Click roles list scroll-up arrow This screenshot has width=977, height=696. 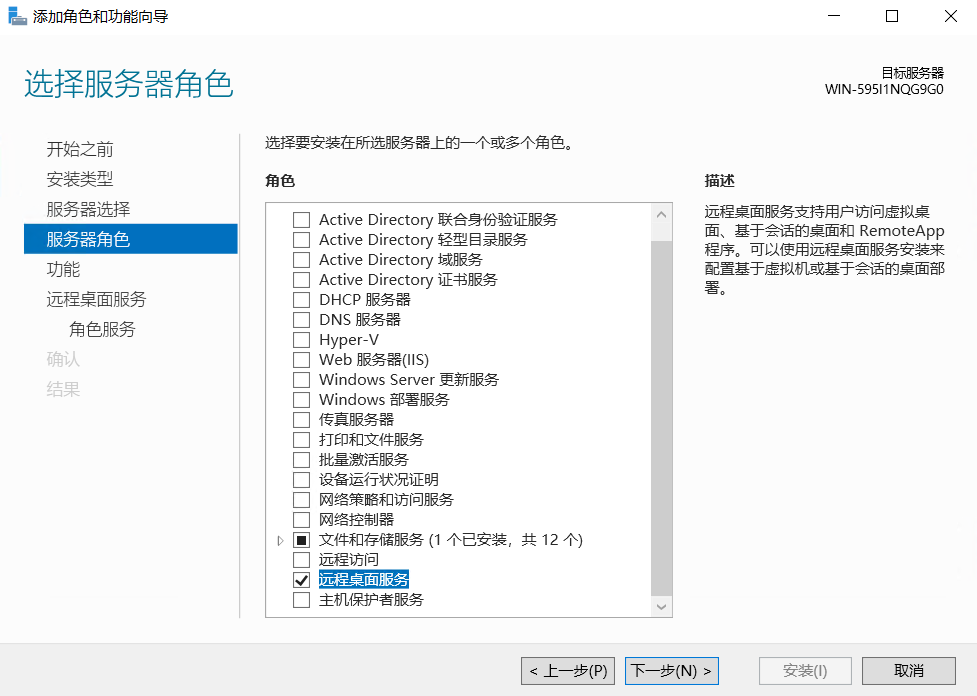tap(662, 214)
